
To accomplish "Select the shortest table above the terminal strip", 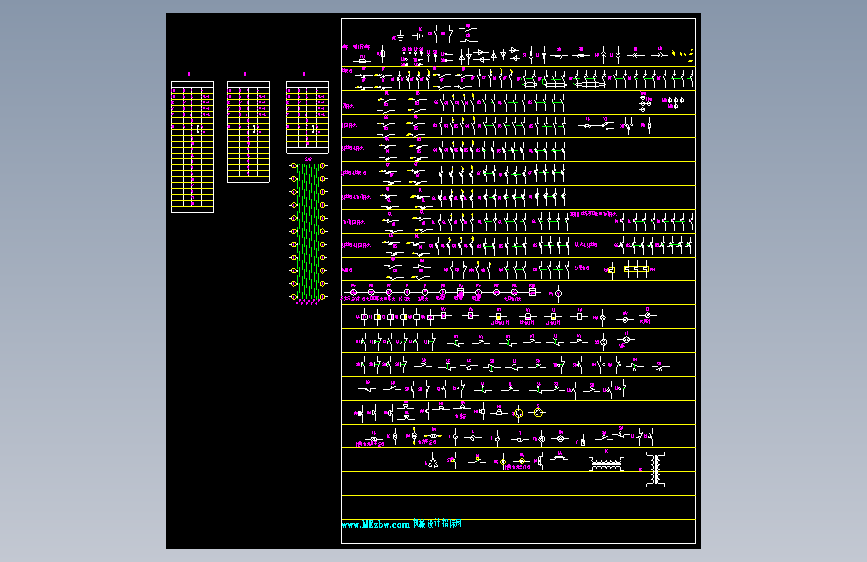I will (307, 117).
